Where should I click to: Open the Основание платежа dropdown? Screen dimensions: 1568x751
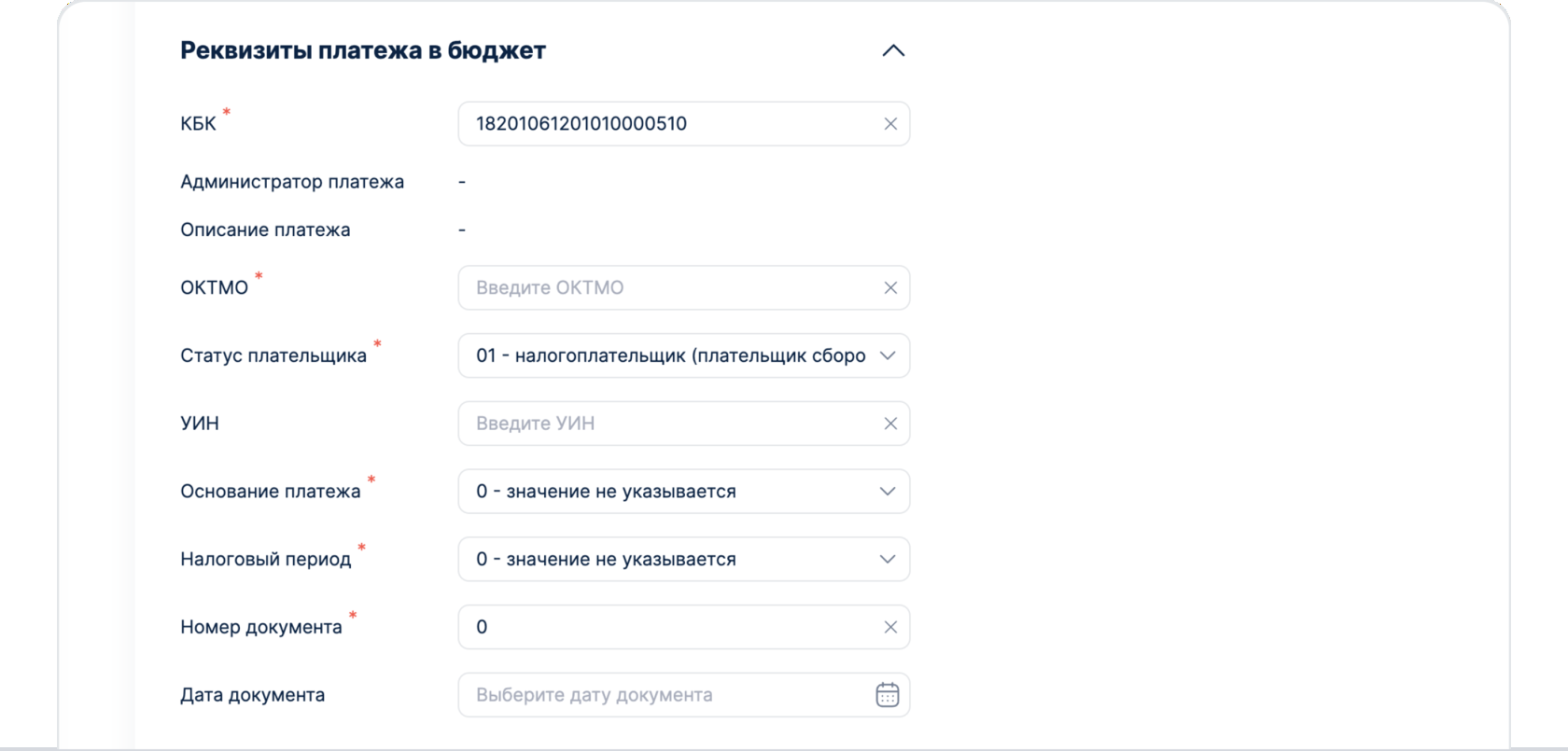(670, 492)
